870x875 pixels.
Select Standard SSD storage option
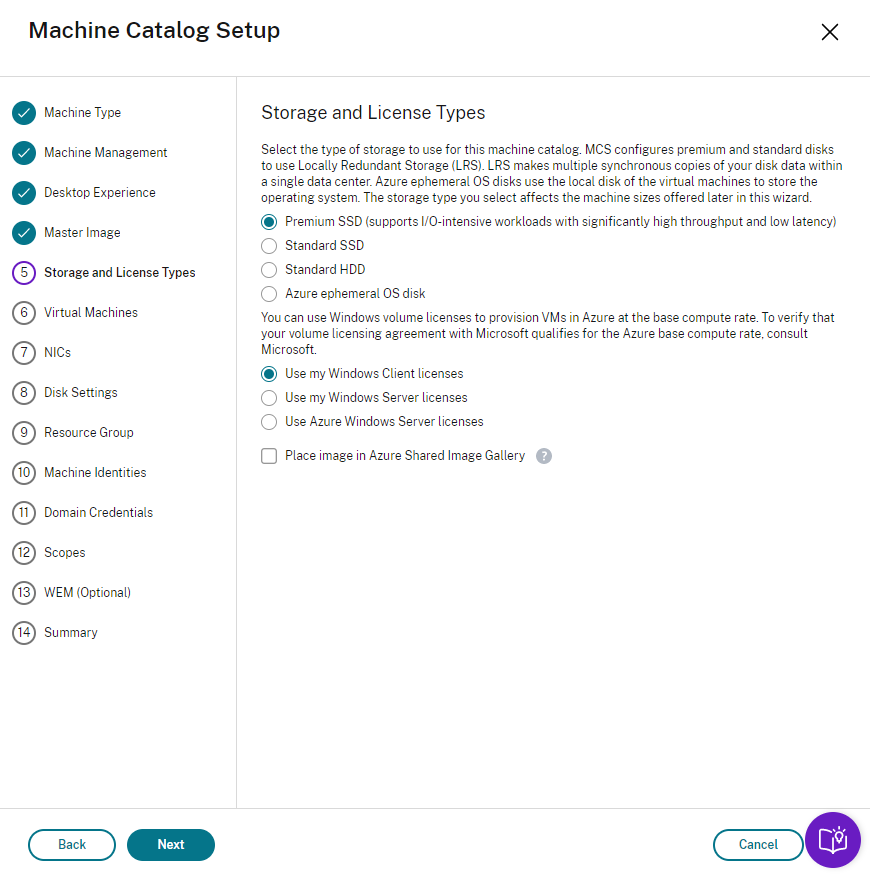tap(269, 246)
